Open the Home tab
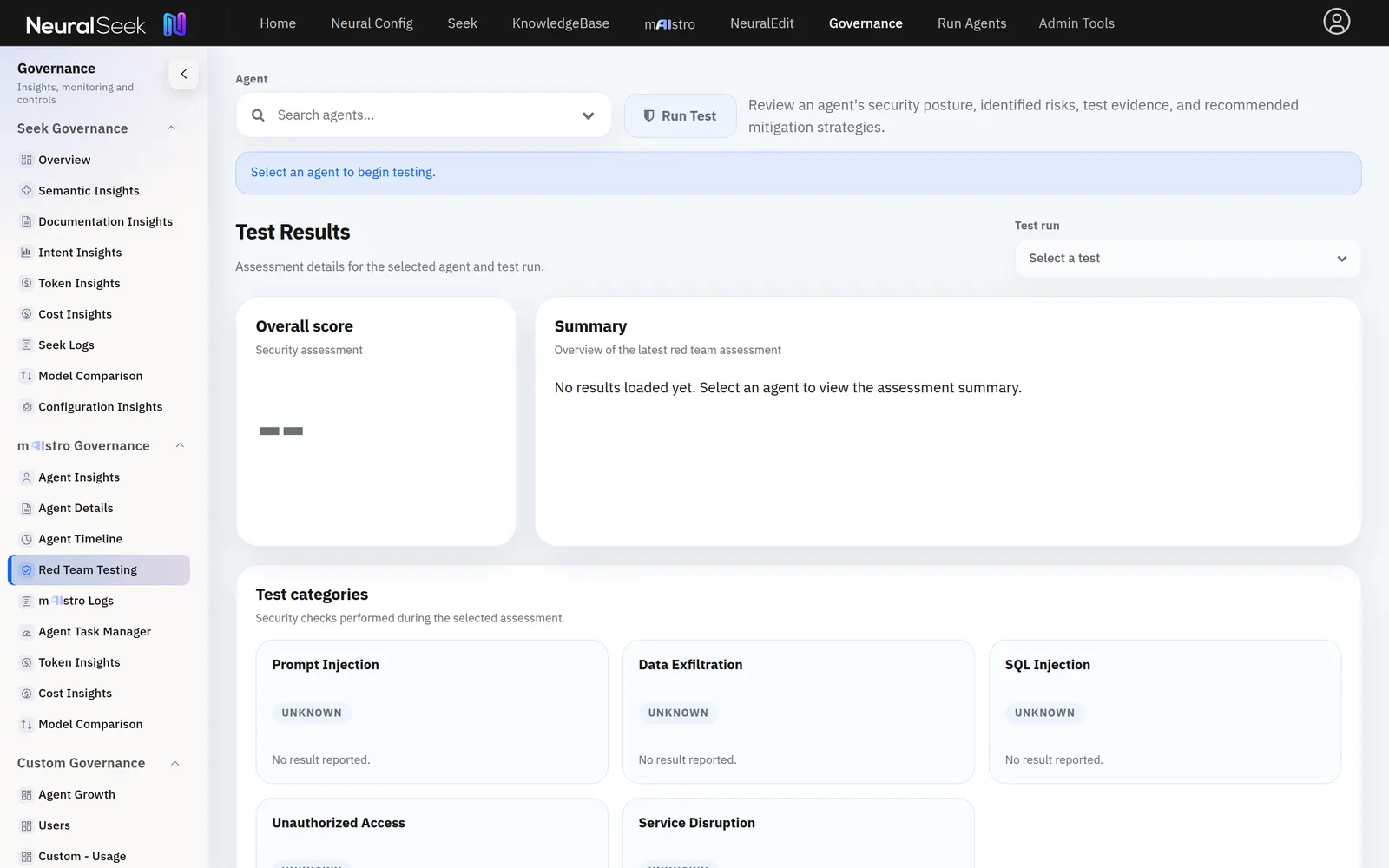The image size is (1389, 868). pyautogui.click(x=278, y=23)
